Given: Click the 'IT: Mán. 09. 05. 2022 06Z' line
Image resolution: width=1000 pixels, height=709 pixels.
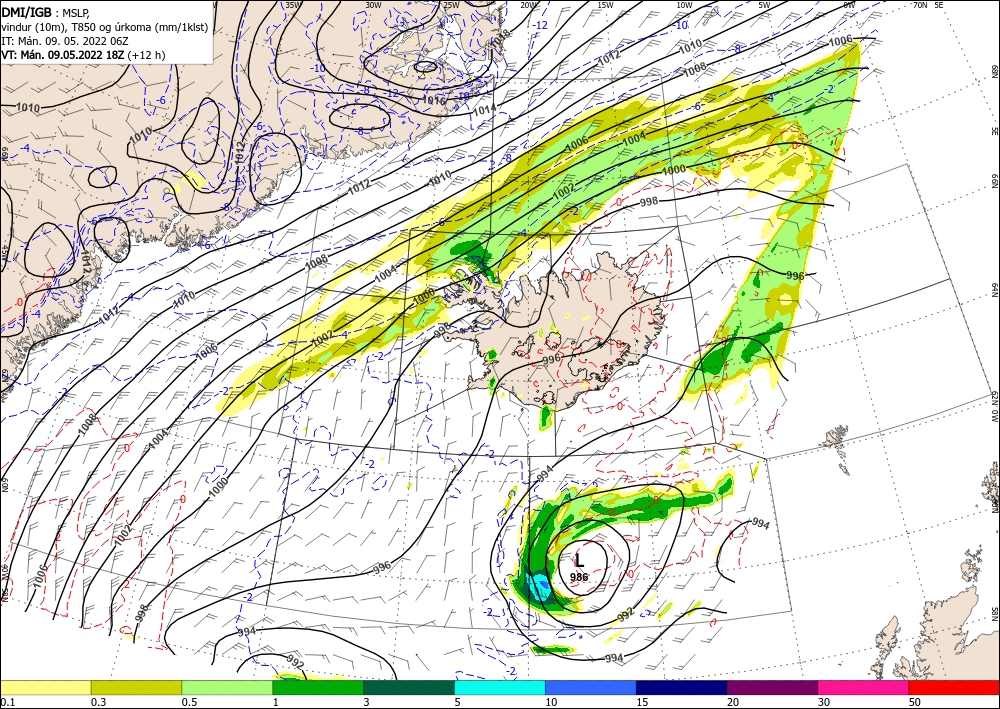Looking at the screenshot, I should (65, 41).
